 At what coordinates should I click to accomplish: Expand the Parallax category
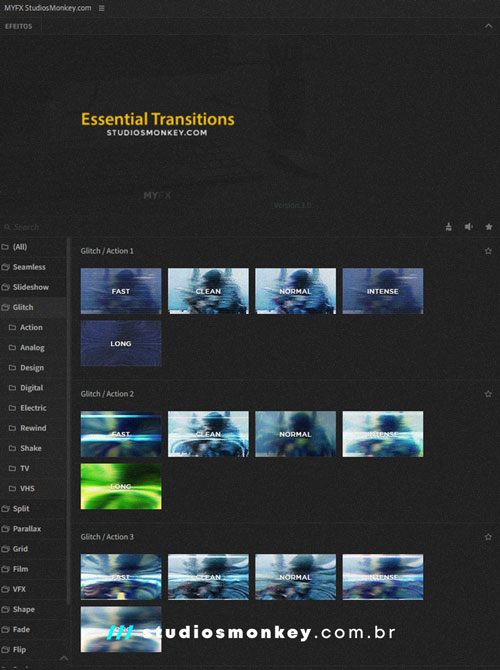pos(33,529)
